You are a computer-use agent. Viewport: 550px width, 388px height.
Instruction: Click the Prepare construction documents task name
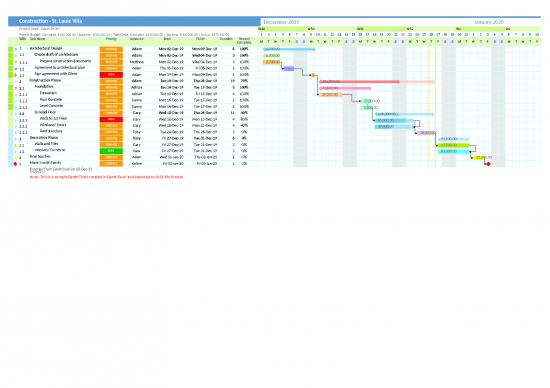tap(65, 61)
